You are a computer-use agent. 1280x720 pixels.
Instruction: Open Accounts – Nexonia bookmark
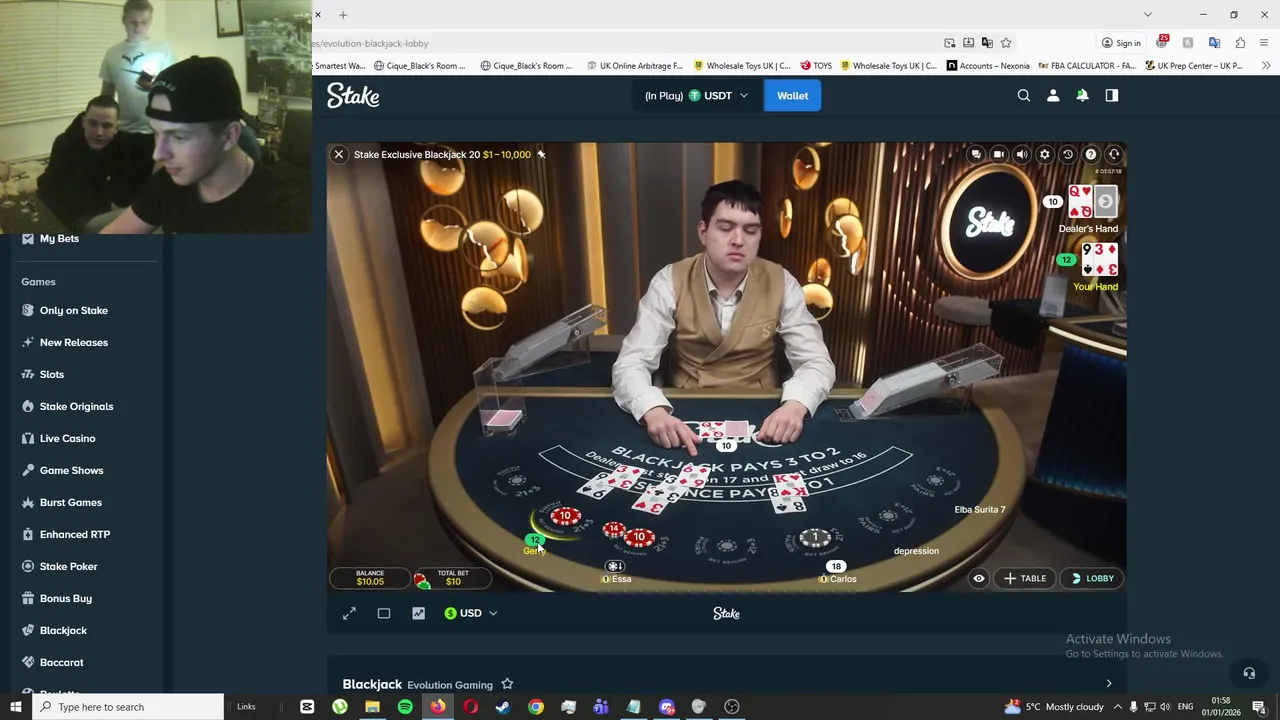(x=988, y=66)
